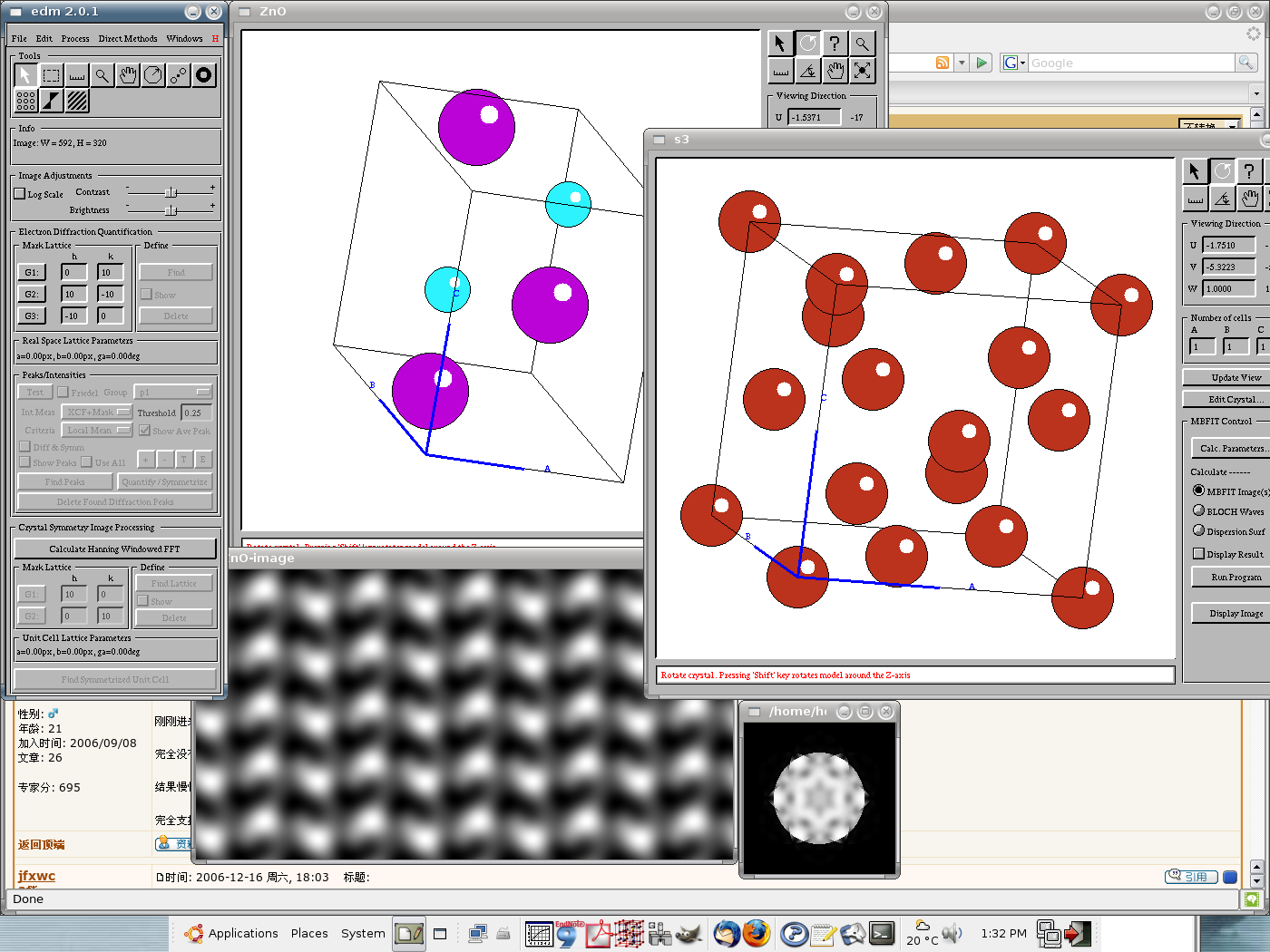Viewport: 1270px width, 952px height.
Task: Select the BLOCH Waves radio button
Action: pyautogui.click(x=1198, y=510)
